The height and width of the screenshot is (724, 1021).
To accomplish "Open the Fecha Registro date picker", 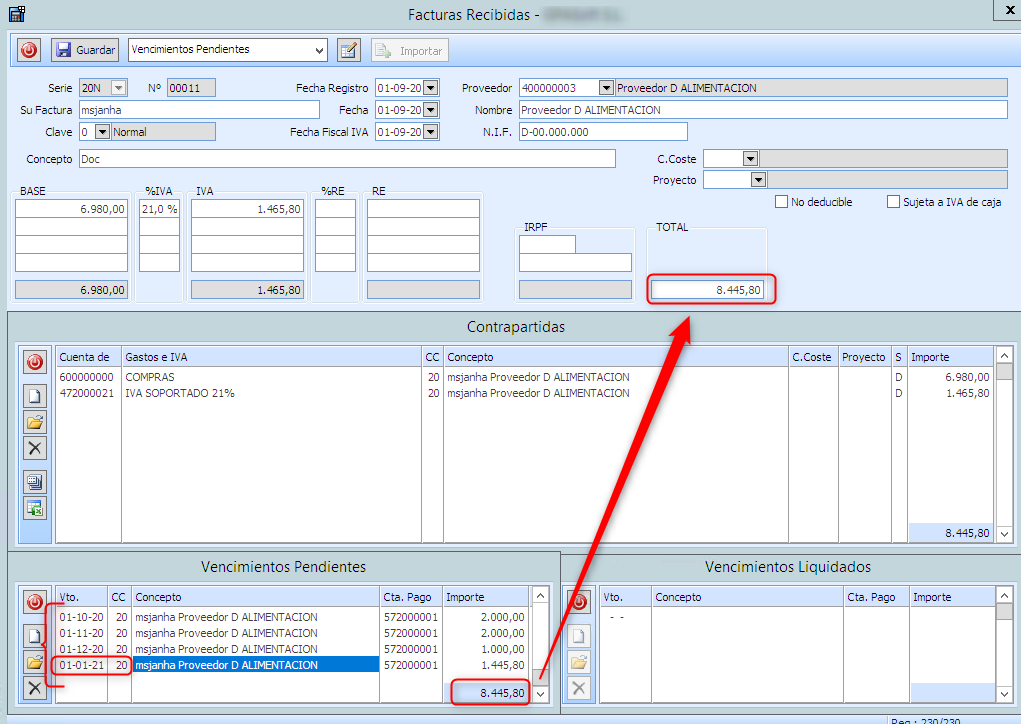I will pyautogui.click(x=431, y=88).
